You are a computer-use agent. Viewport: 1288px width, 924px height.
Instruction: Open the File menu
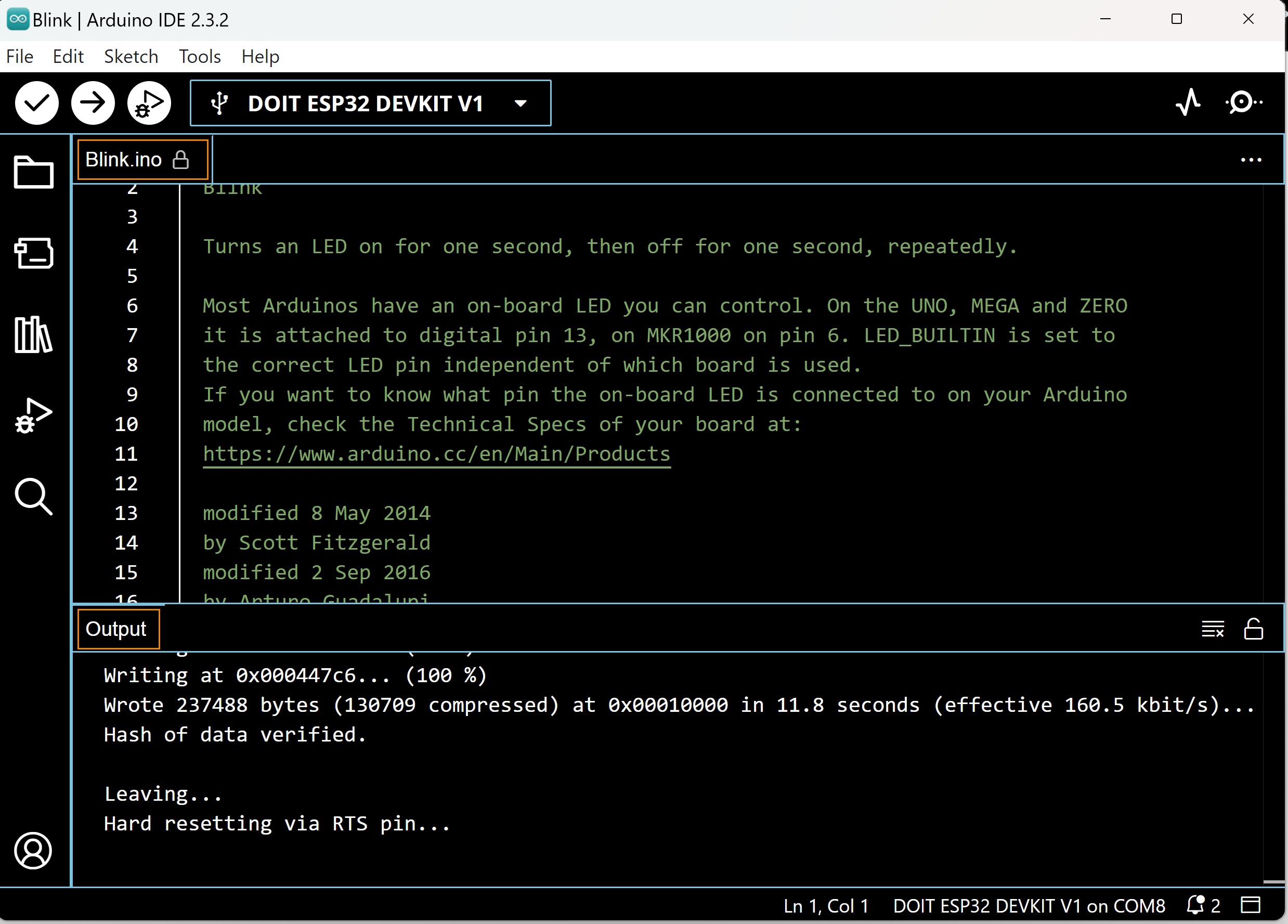tap(20, 56)
